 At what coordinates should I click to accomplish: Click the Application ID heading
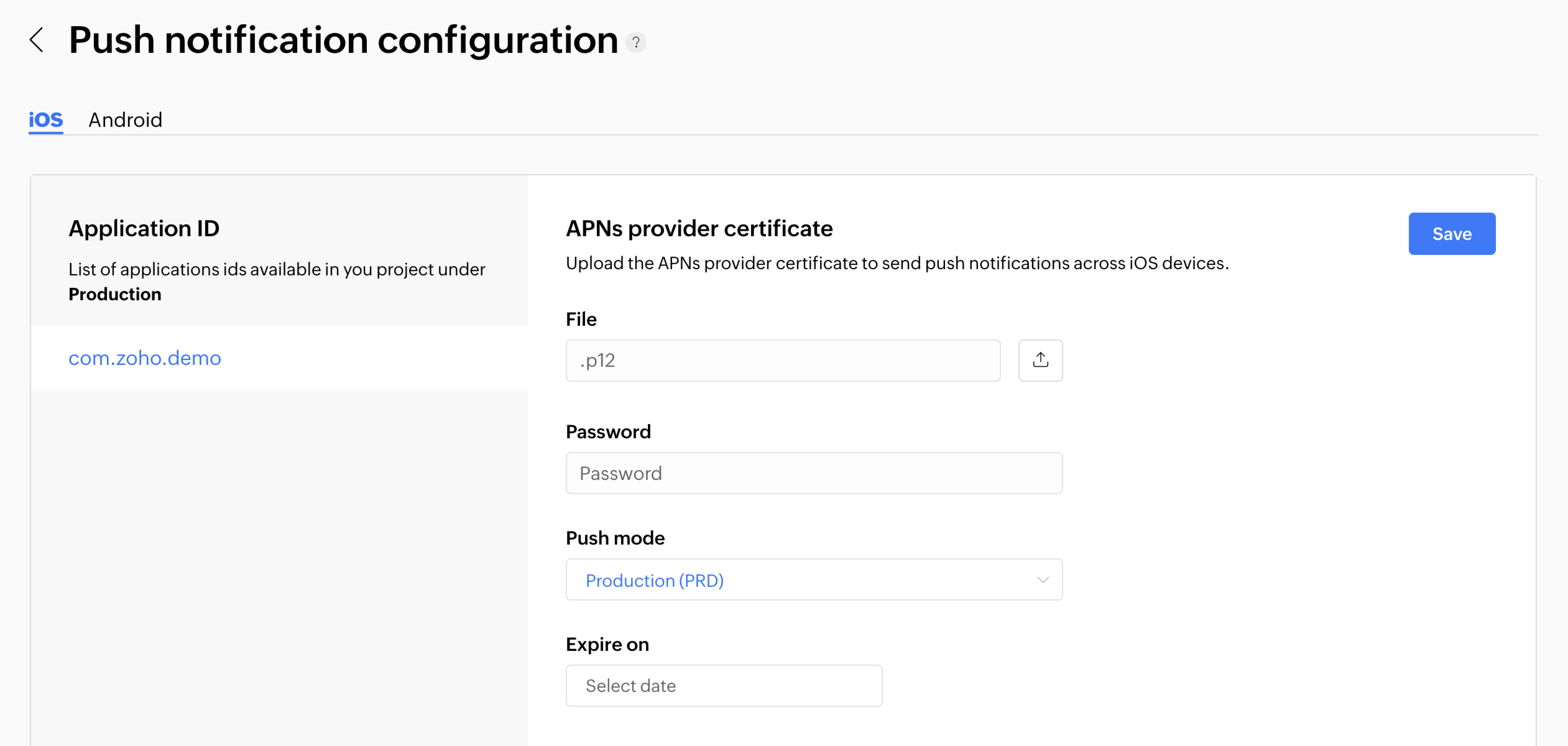pos(144,229)
